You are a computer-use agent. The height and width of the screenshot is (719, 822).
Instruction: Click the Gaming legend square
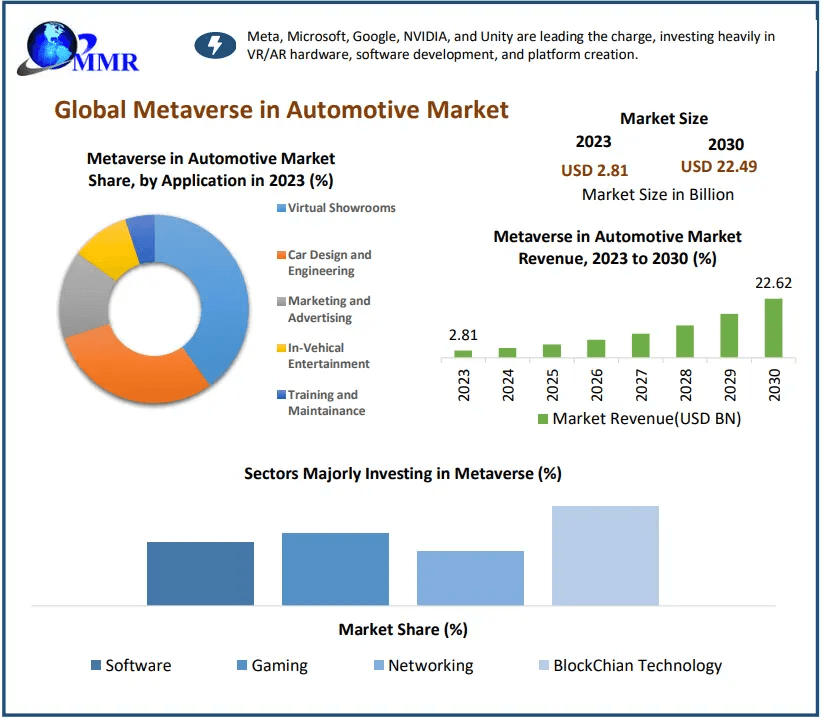[x=242, y=666]
